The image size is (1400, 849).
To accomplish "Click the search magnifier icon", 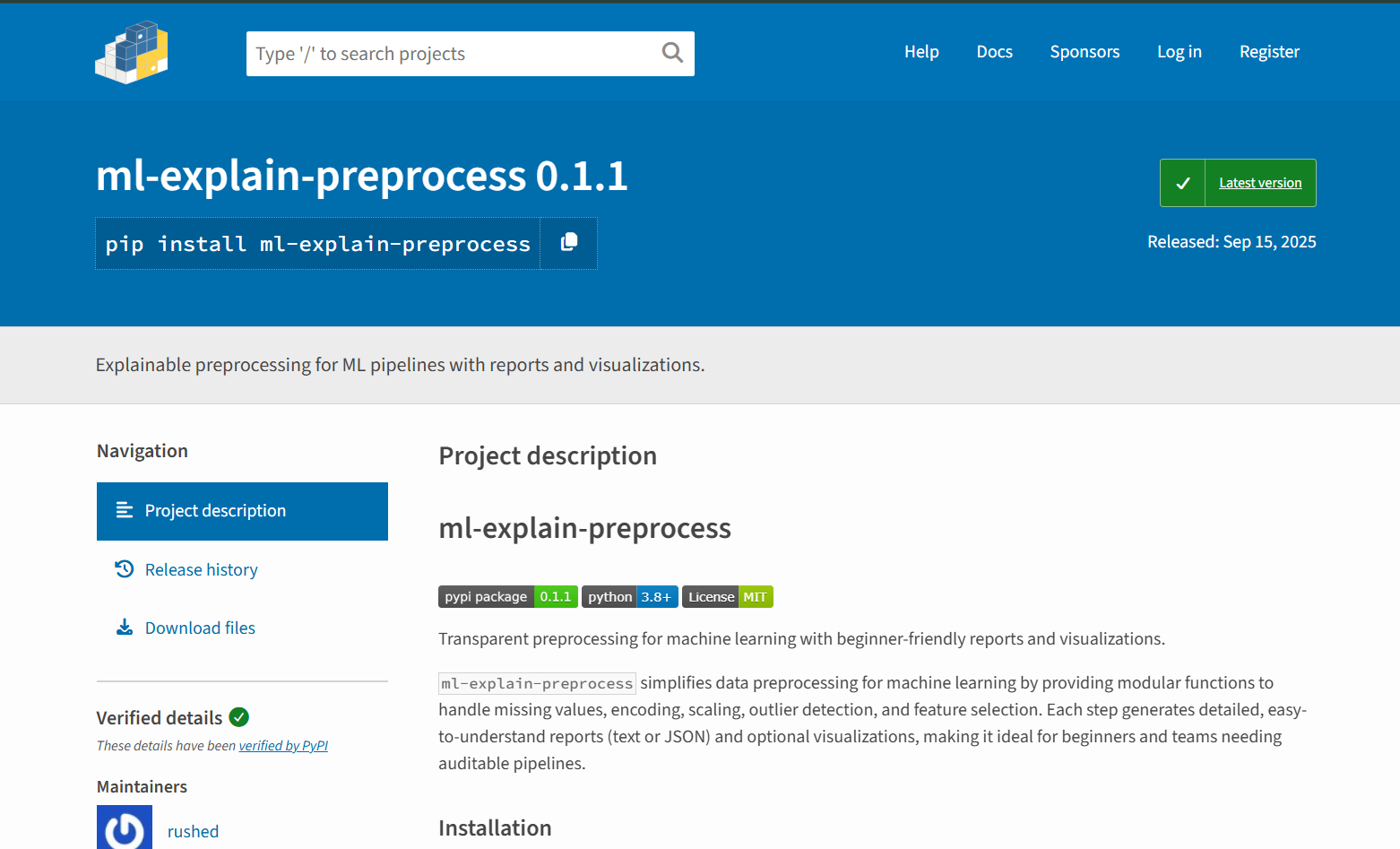I will click(x=672, y=53).
